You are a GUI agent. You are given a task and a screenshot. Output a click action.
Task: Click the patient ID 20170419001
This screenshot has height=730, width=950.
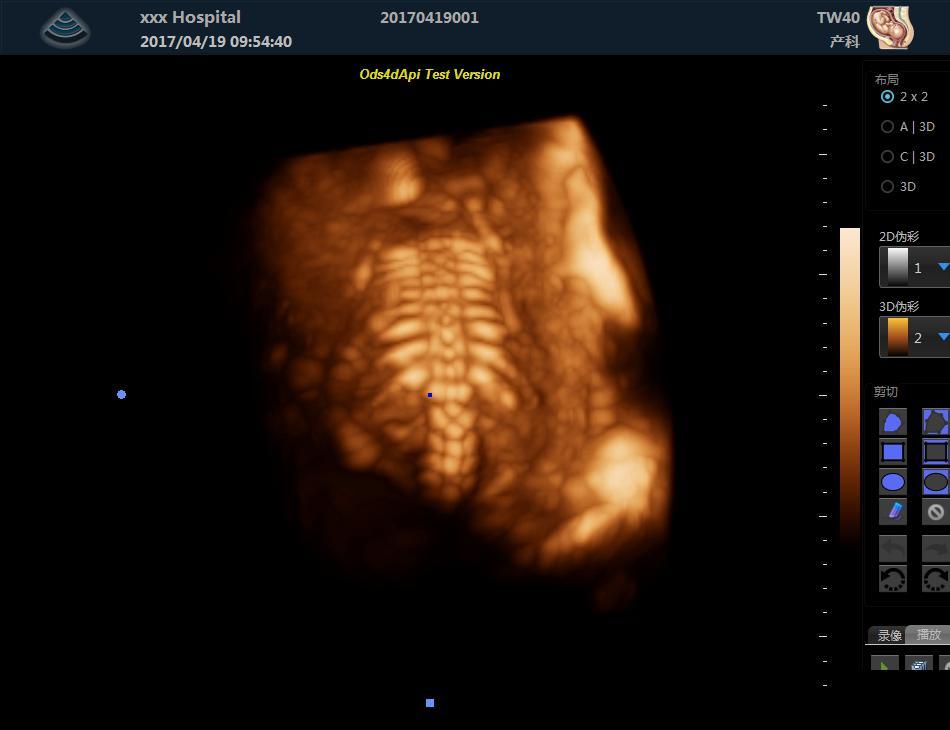tap(430, 18)
